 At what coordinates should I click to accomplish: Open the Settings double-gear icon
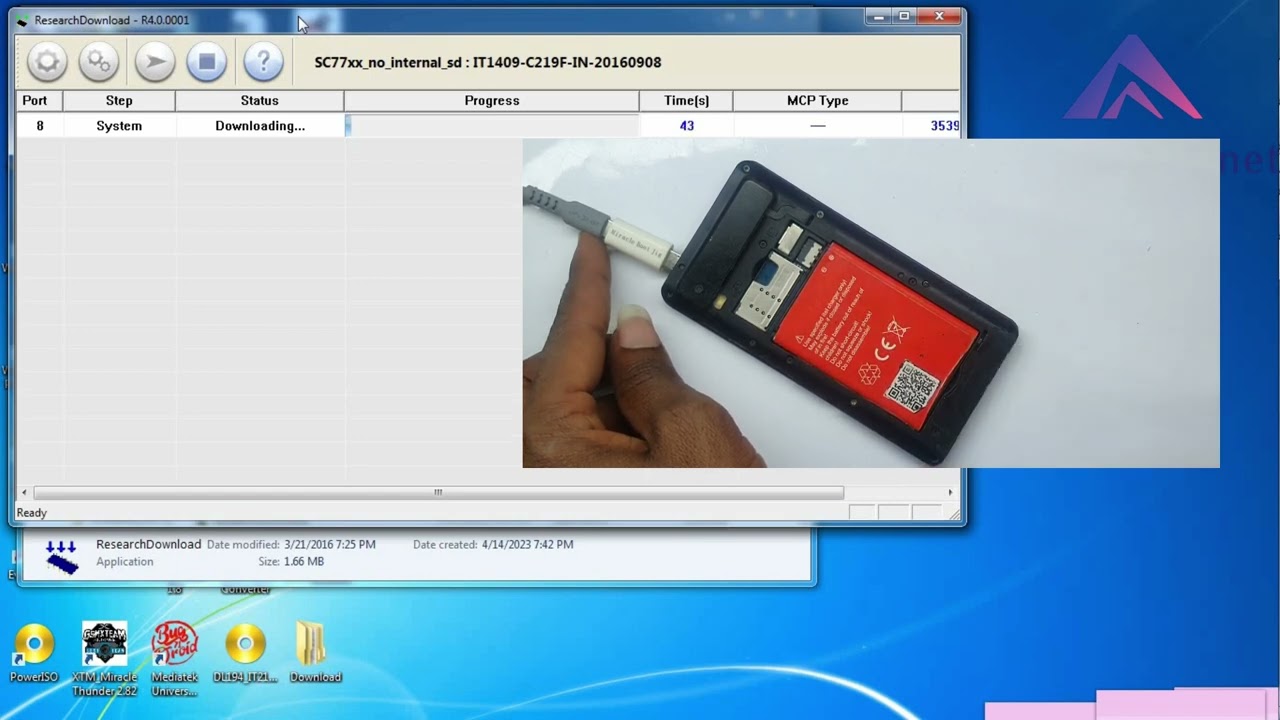click(99, 62)
